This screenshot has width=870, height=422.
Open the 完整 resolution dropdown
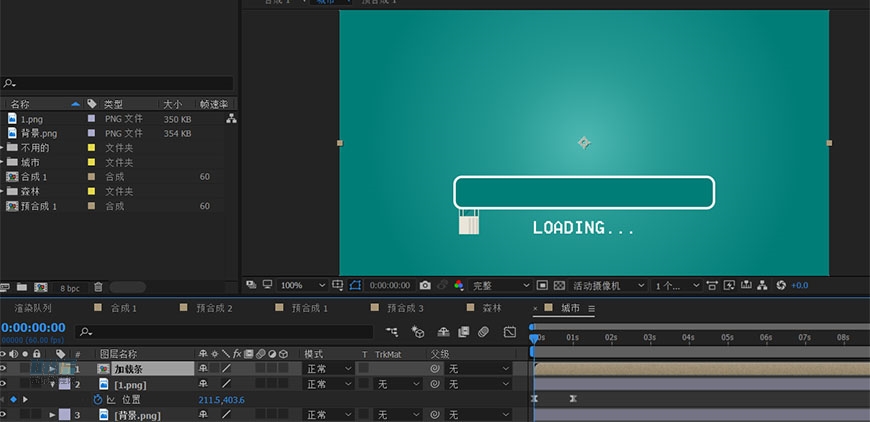click(x=500, y=285)
